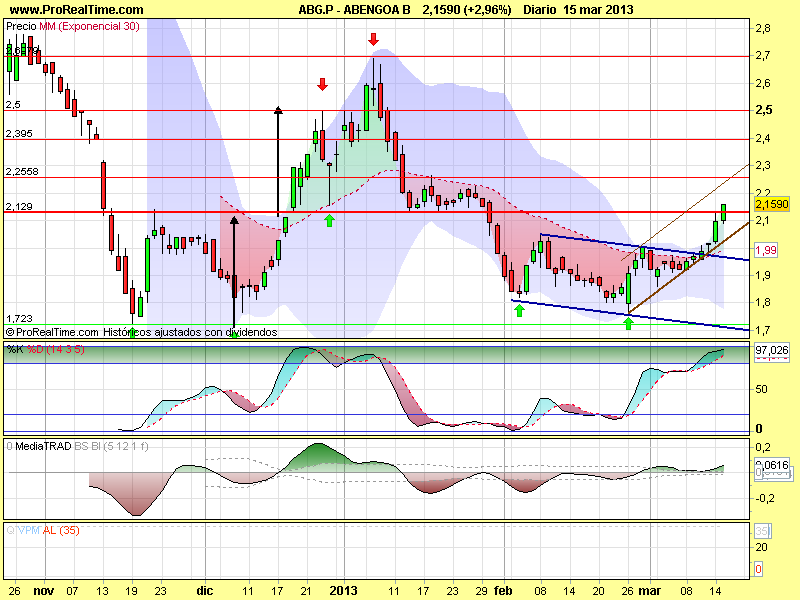Click the VPM indicator label
This screenshot has width=800, height=600.
(x=29, y=531)
